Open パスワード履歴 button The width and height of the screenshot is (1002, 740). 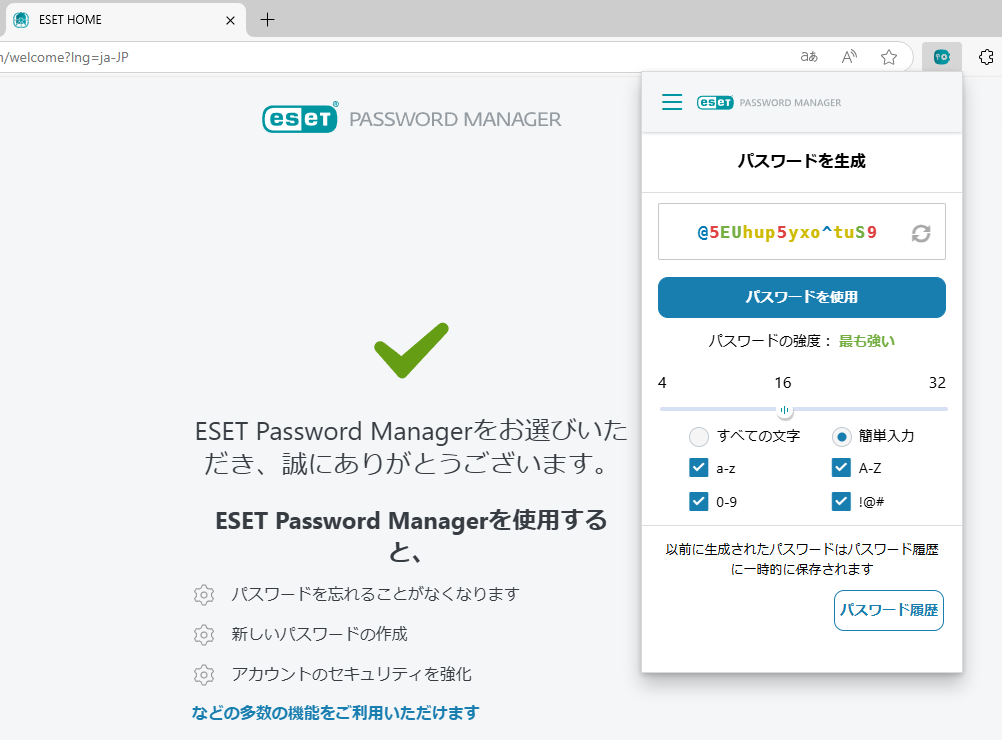point(889,610)
